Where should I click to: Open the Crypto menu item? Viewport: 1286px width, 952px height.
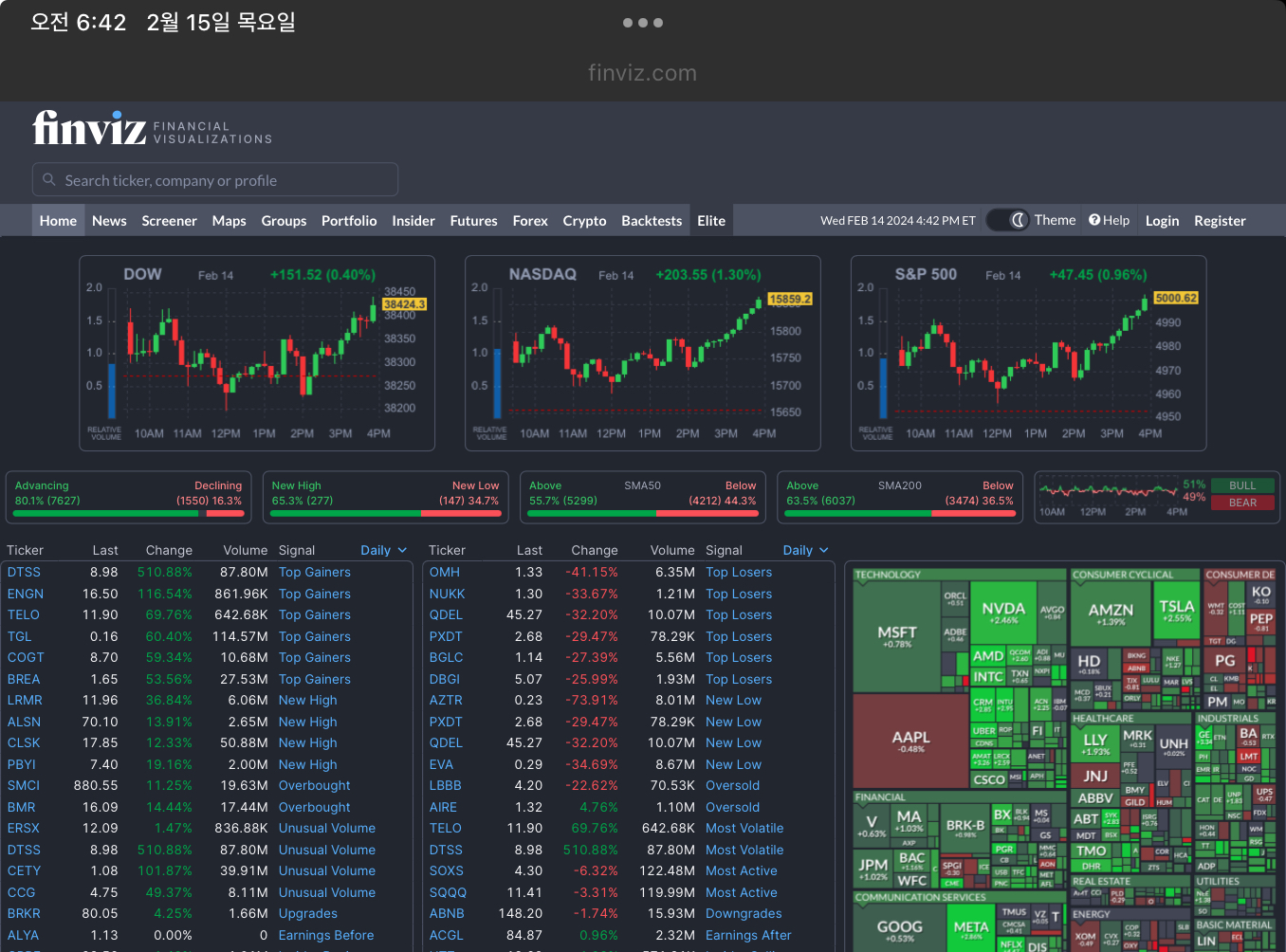coord(584,220)
